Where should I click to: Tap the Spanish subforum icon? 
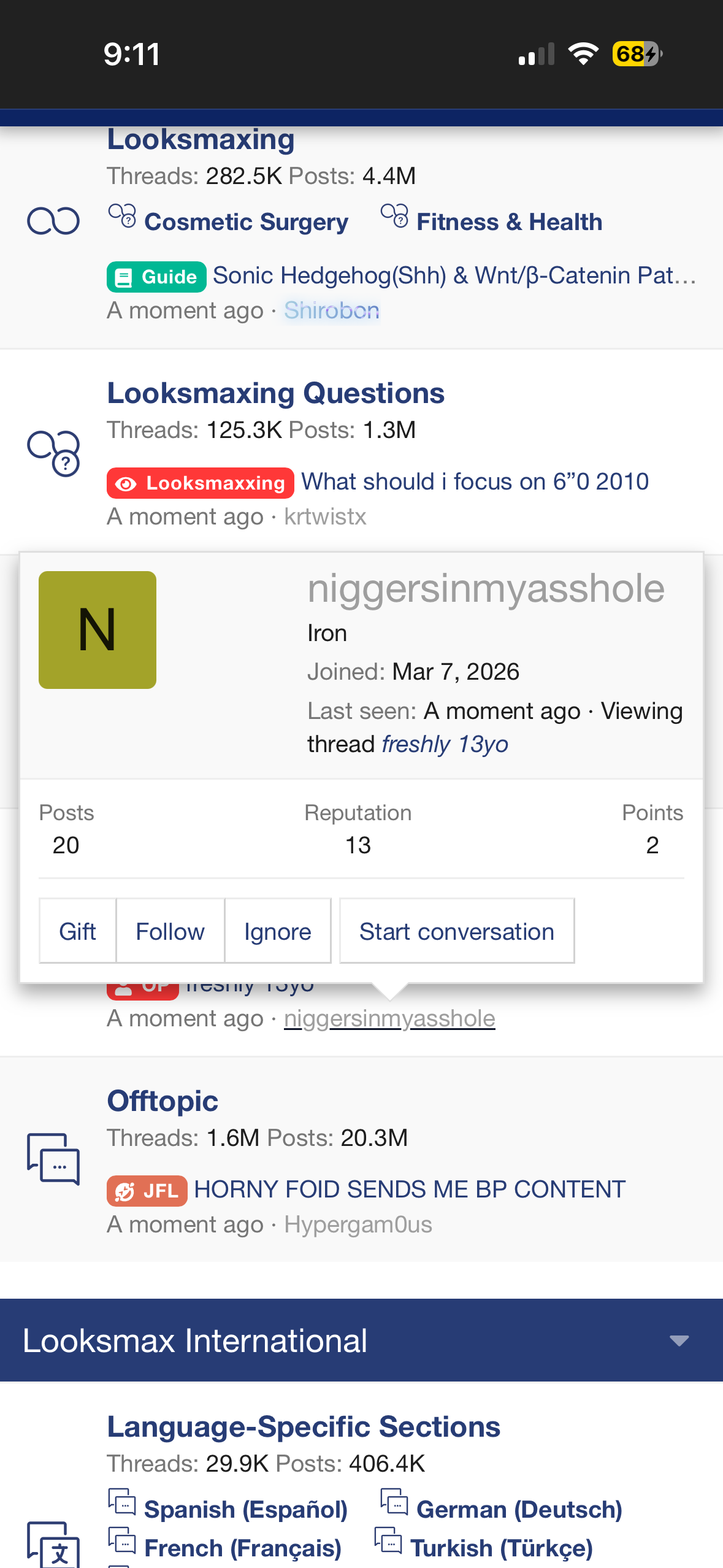click(x=122, y=1501)
